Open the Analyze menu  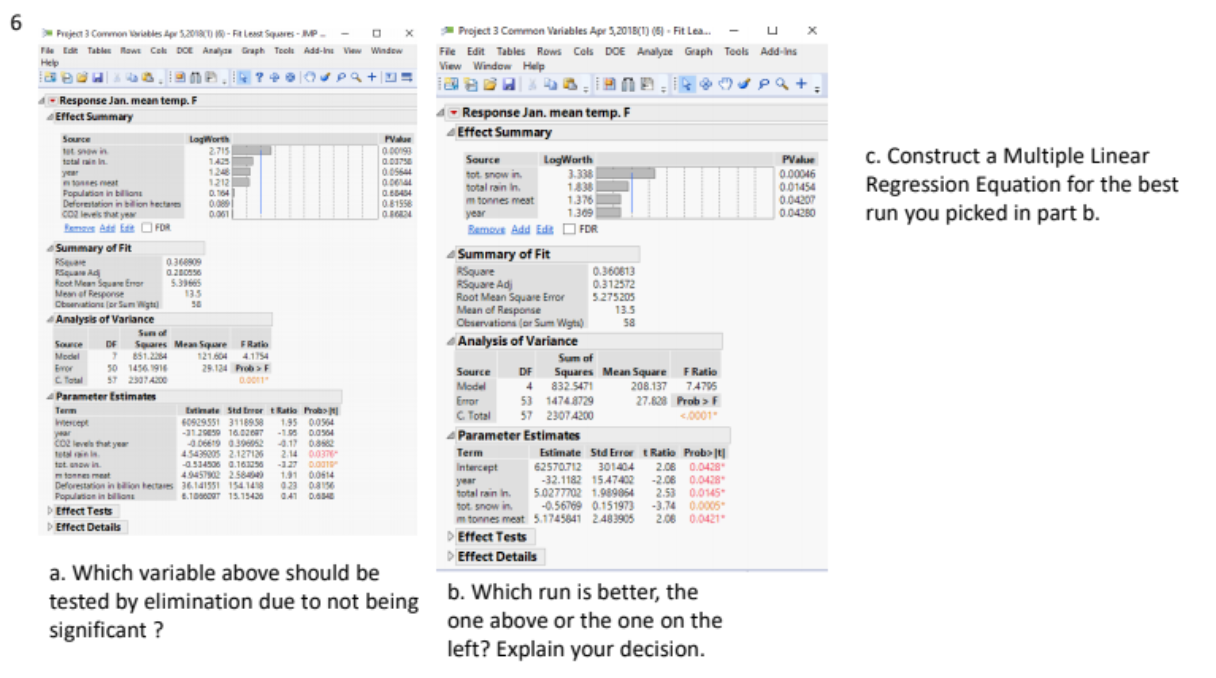click(x=217, y=50)
